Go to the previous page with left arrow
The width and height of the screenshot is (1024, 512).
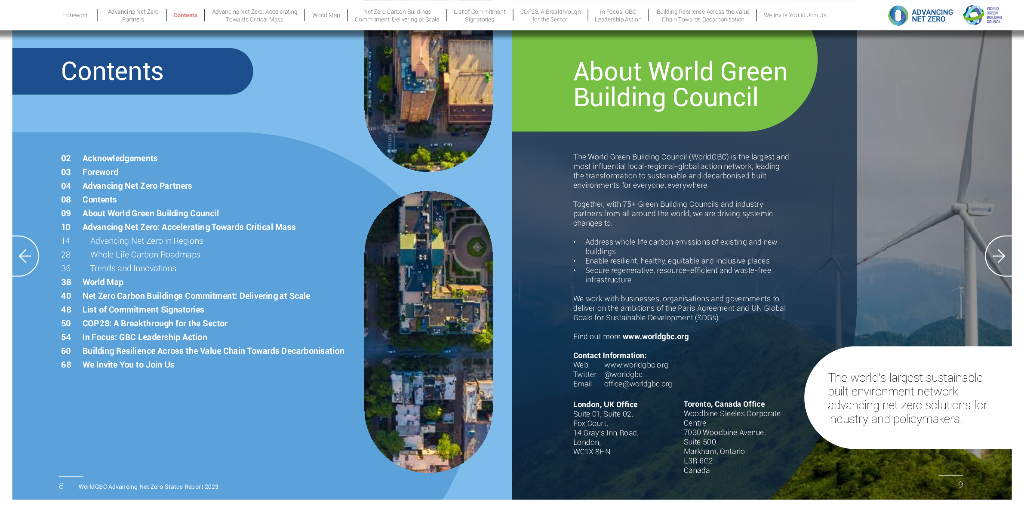click(26, 256)
